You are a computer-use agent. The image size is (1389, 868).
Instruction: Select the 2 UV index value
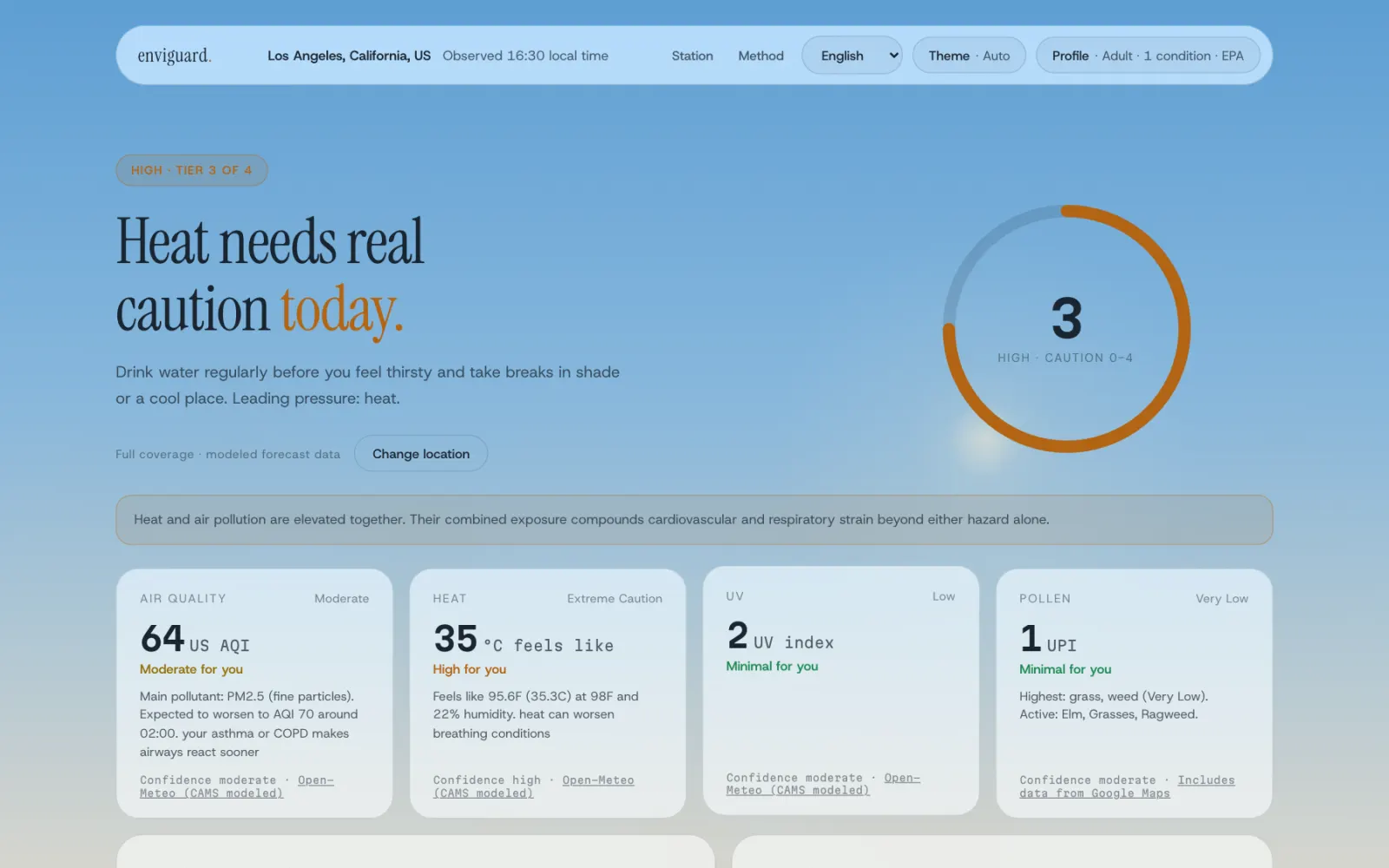tap(780, 636)
